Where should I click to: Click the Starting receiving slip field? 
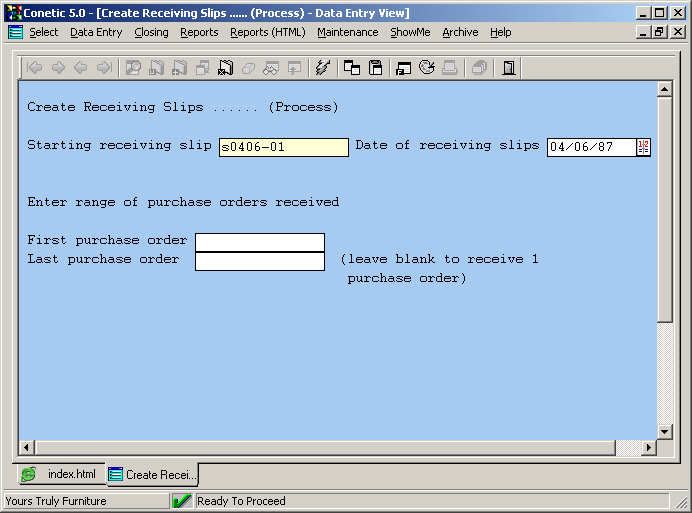point(284,147)
